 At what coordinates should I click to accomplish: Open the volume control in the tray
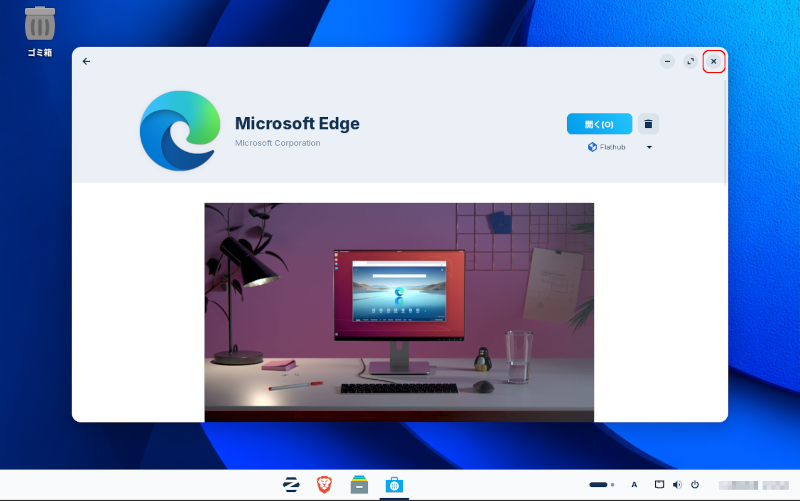(x=677, y=485)
